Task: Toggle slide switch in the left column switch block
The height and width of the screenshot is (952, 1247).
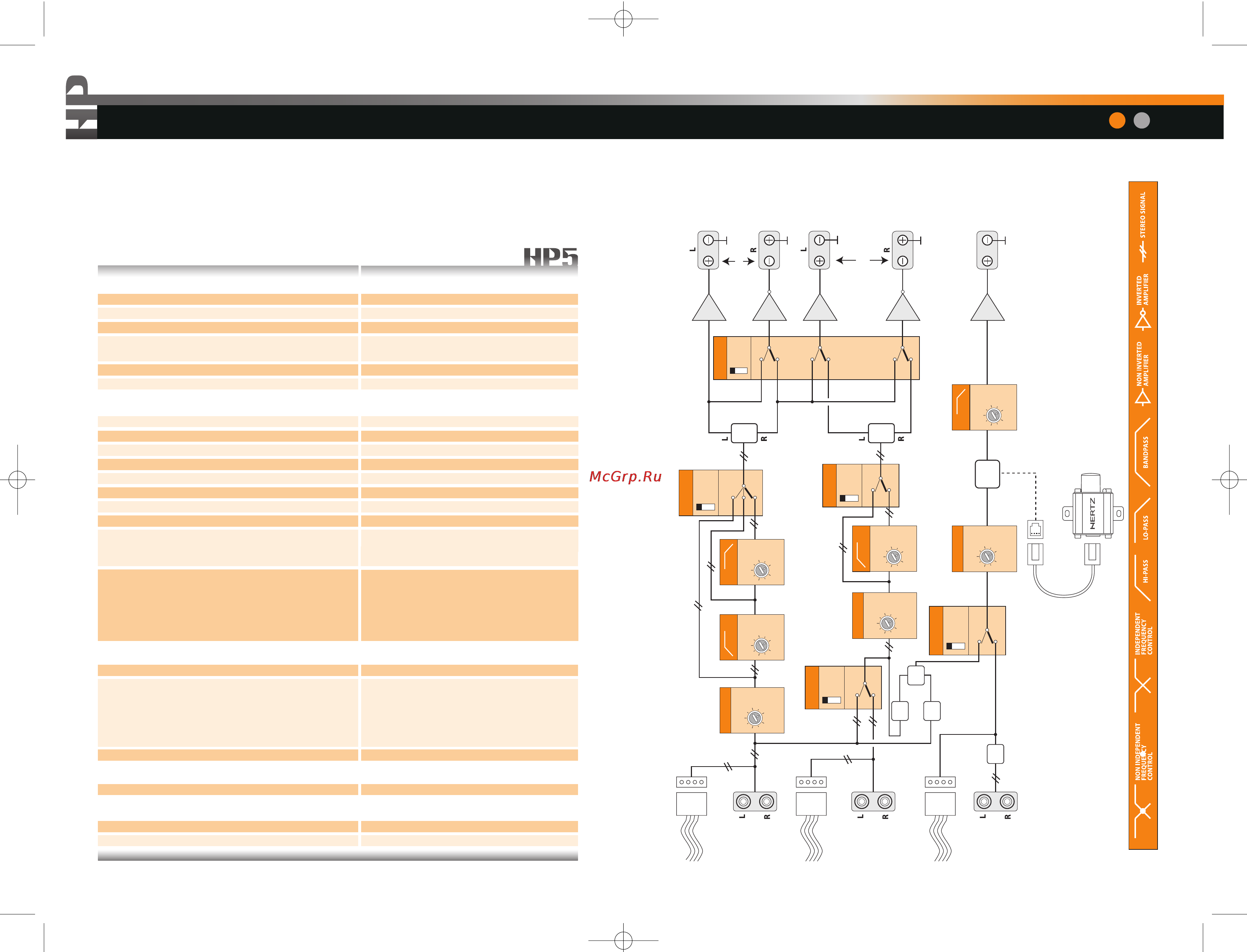Action: (705, 507)
